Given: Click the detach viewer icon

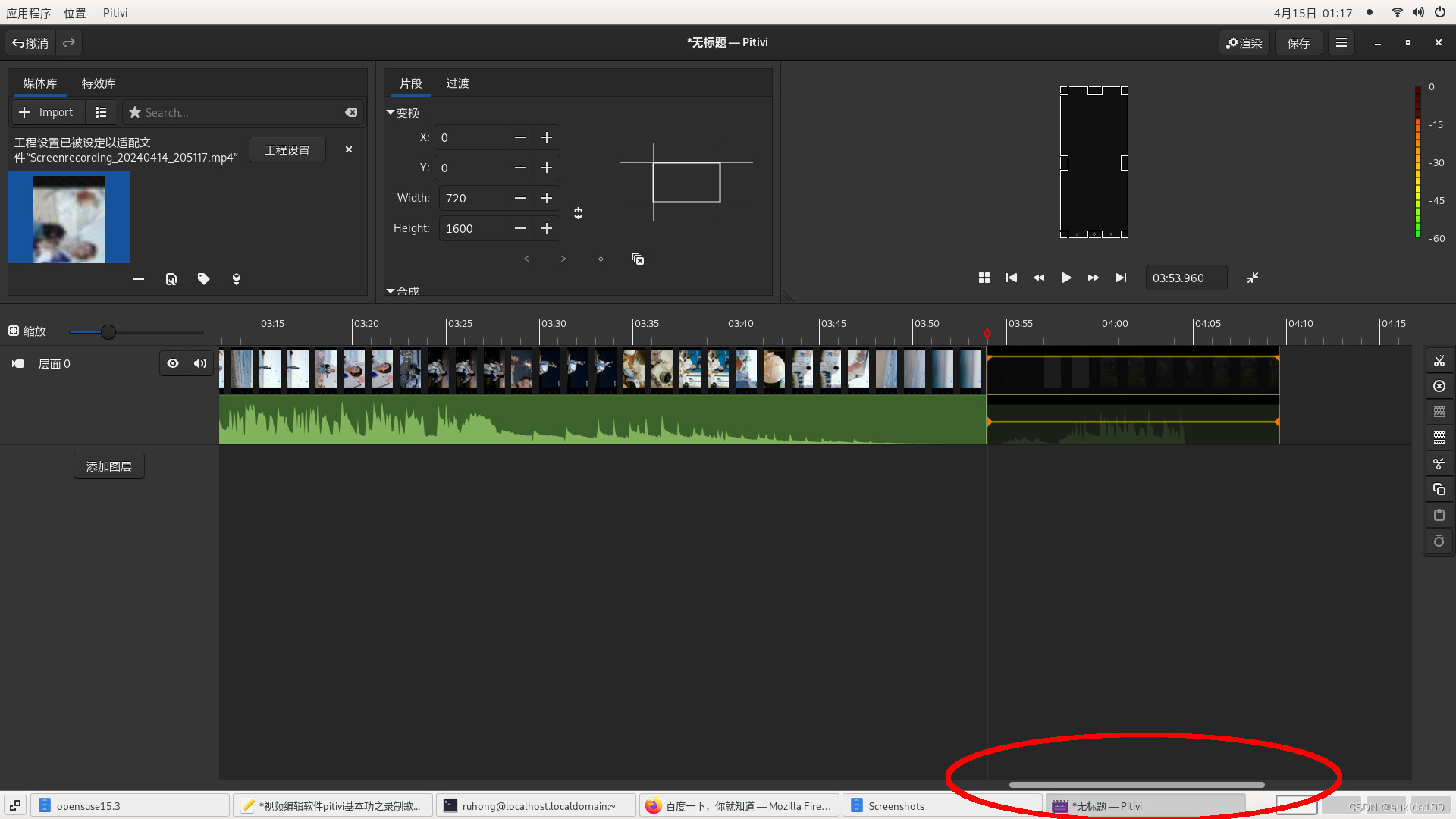Looking at the screenshot, I should [x=1252, y=278].
